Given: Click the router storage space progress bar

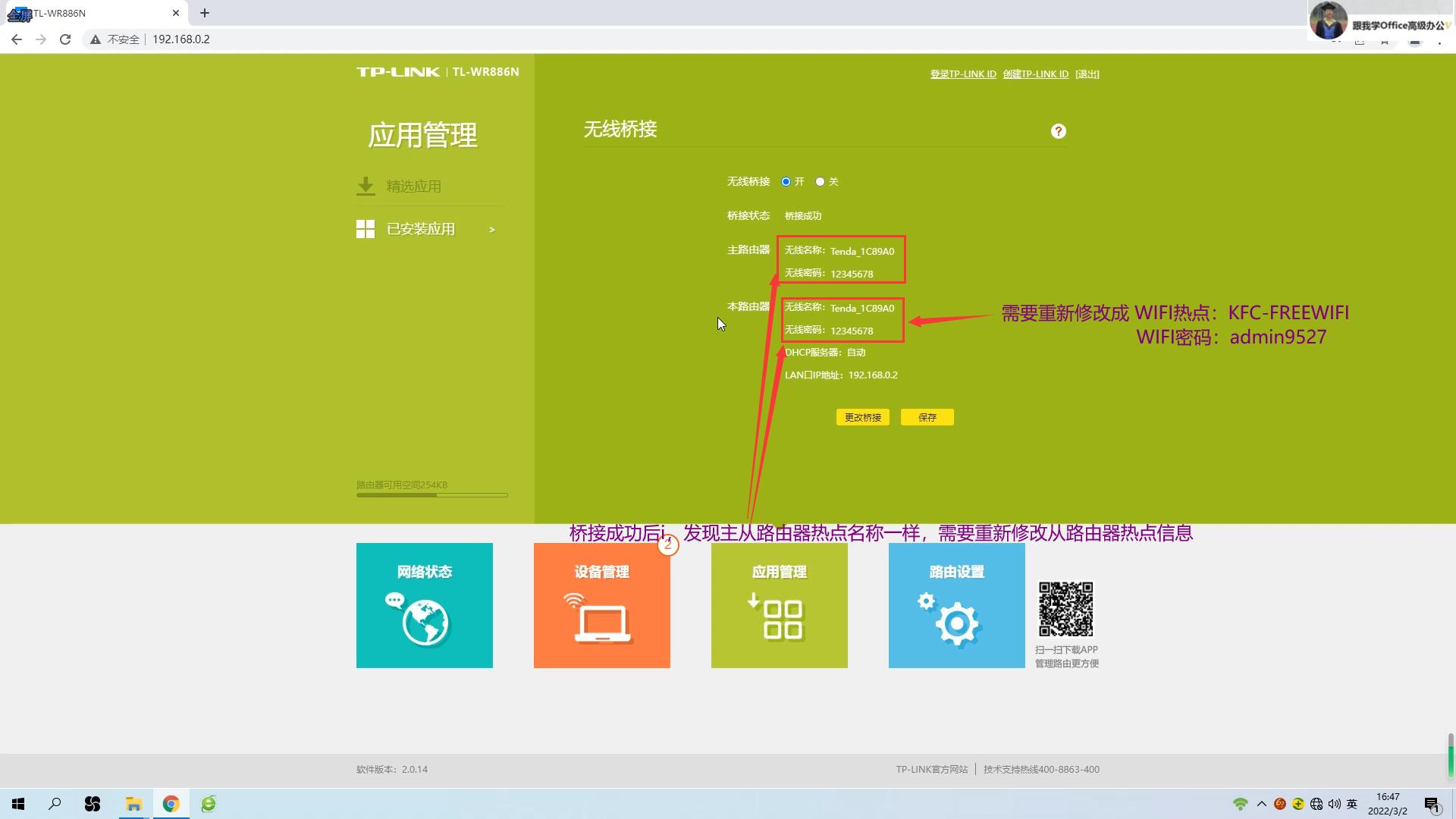Looking at the screenshot, I should [431, 494].
